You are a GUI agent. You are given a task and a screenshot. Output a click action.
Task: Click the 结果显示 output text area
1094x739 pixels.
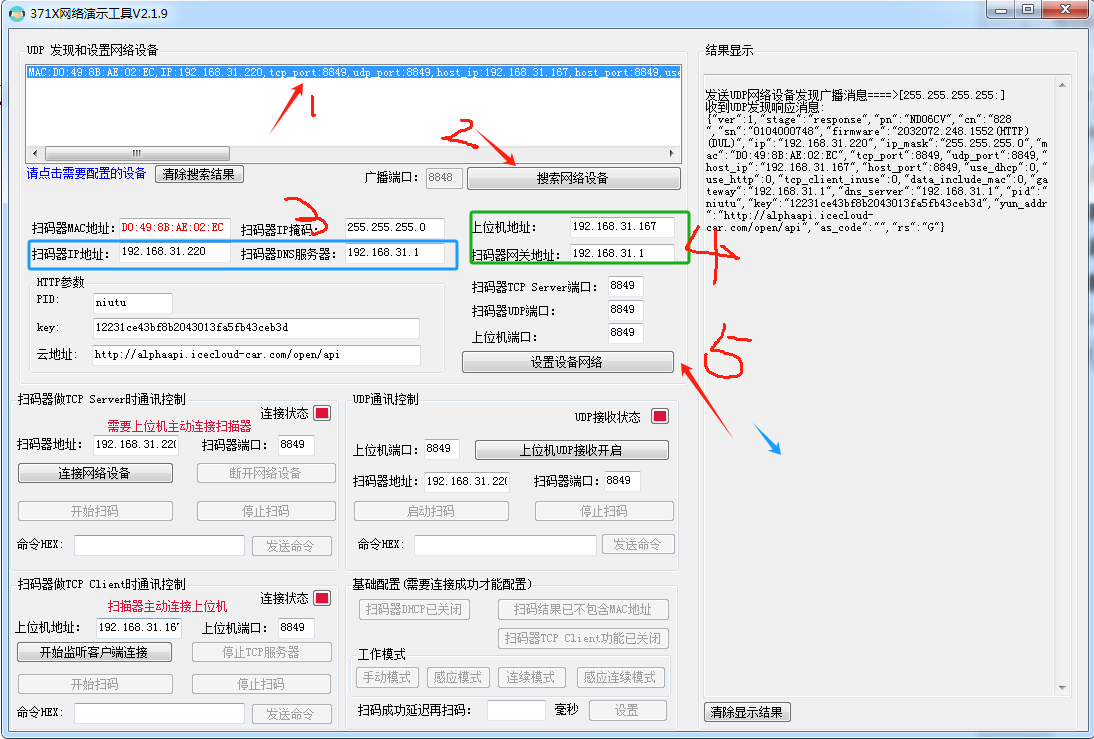pos(881,385)
